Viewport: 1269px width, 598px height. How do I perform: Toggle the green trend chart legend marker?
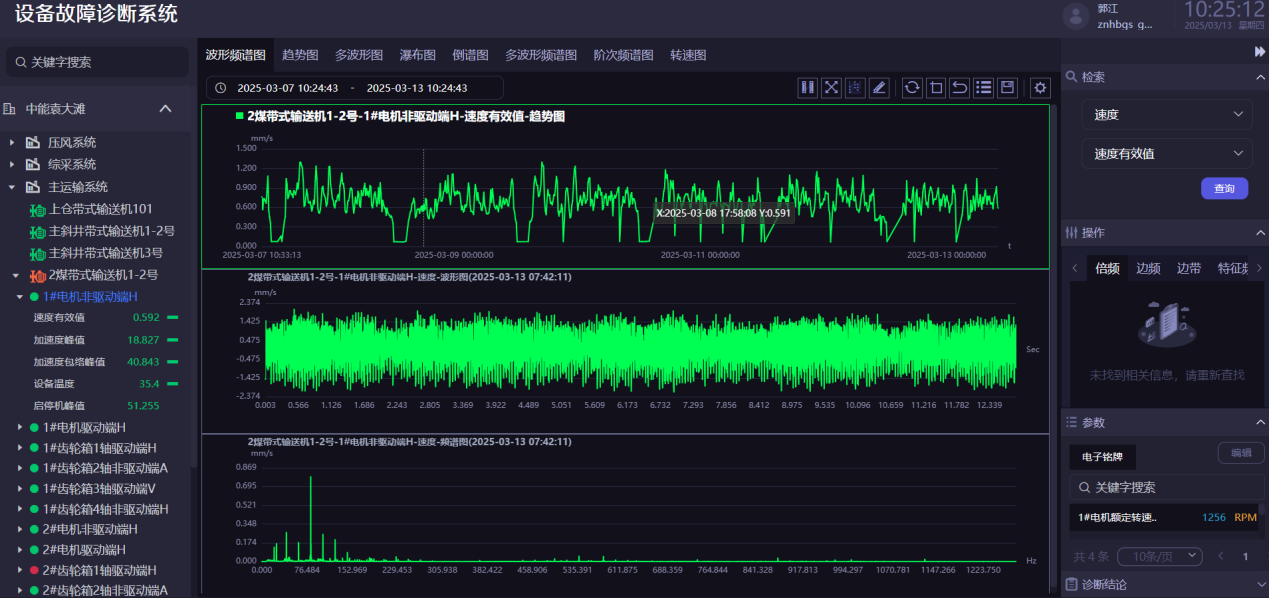click(x=240, y=116)
